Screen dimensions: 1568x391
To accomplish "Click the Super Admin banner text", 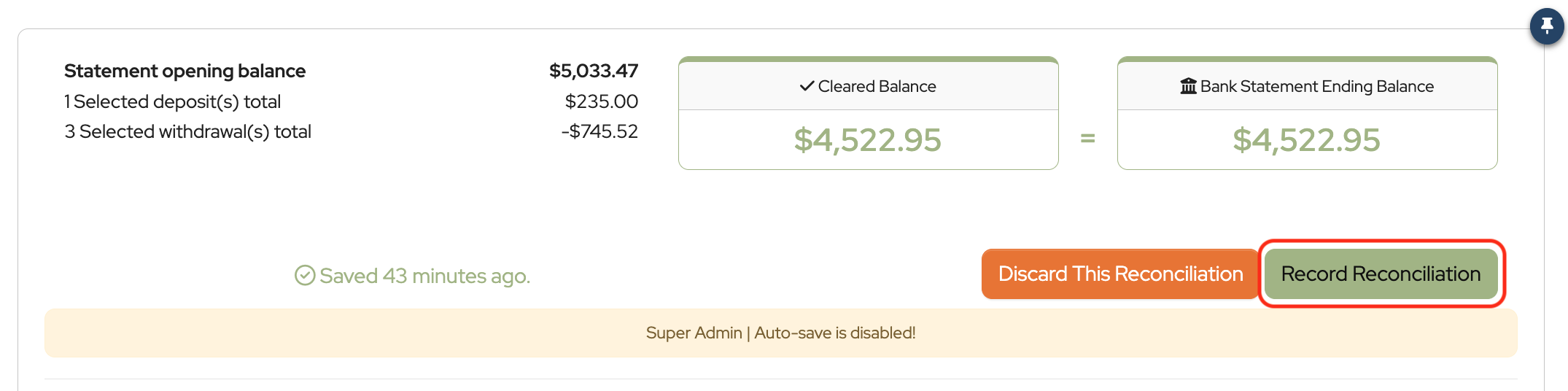I will 694,333.
